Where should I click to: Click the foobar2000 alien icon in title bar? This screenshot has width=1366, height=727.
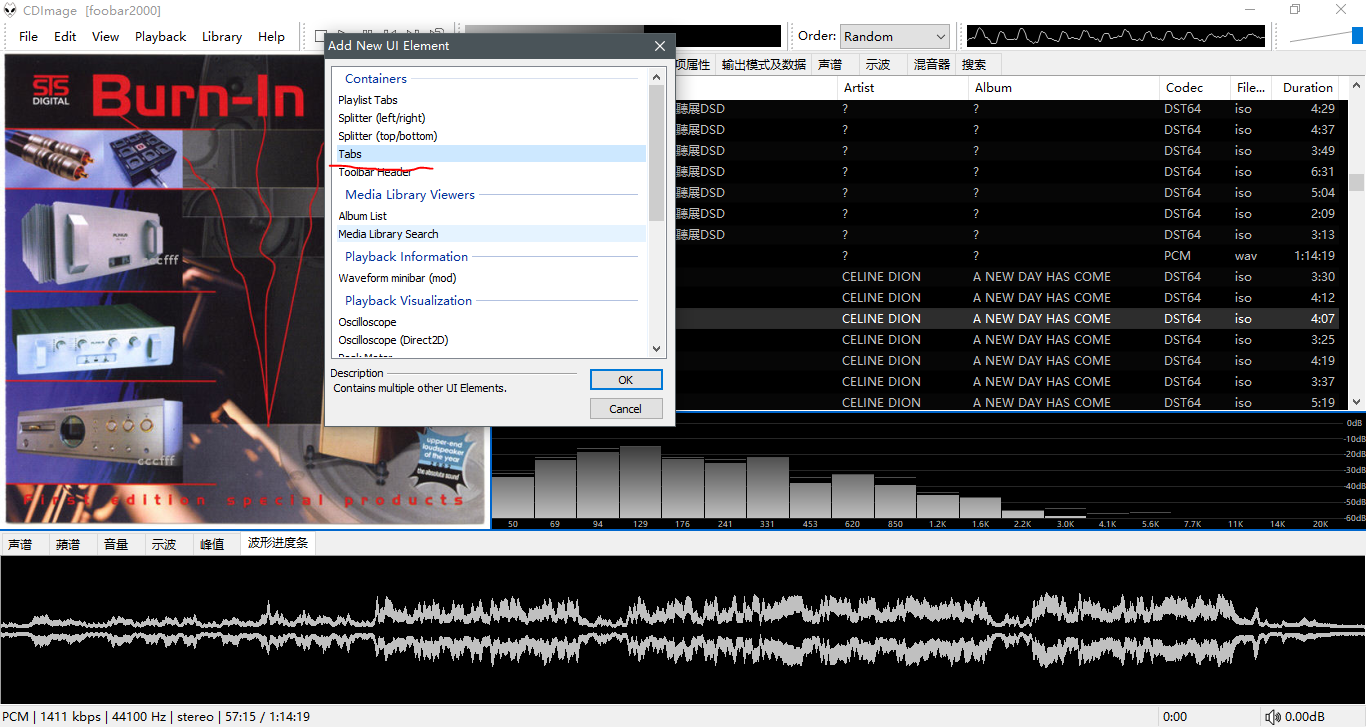pos(11,10)
